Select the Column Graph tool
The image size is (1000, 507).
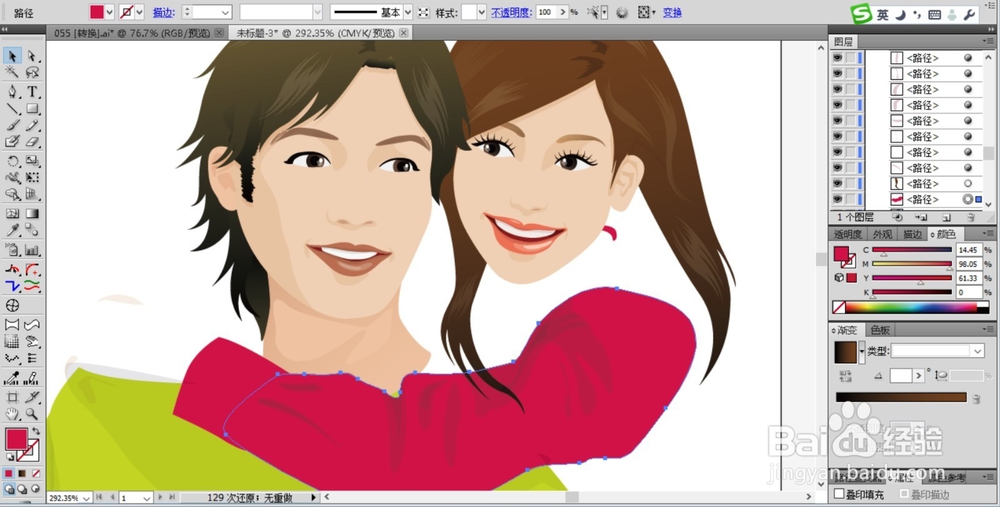(x=32, y=249)
